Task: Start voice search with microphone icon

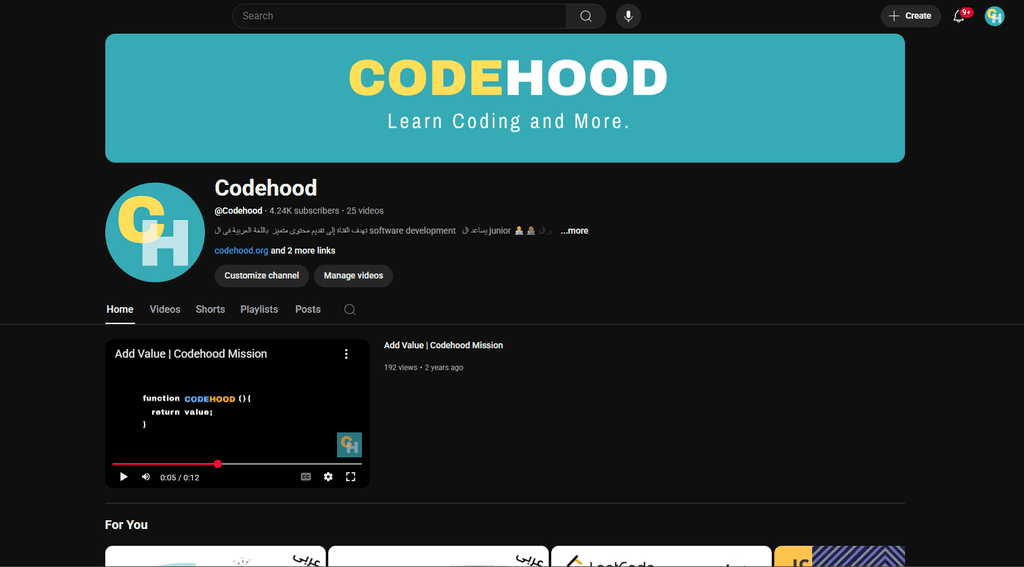Action: click(x=628, y=16)
